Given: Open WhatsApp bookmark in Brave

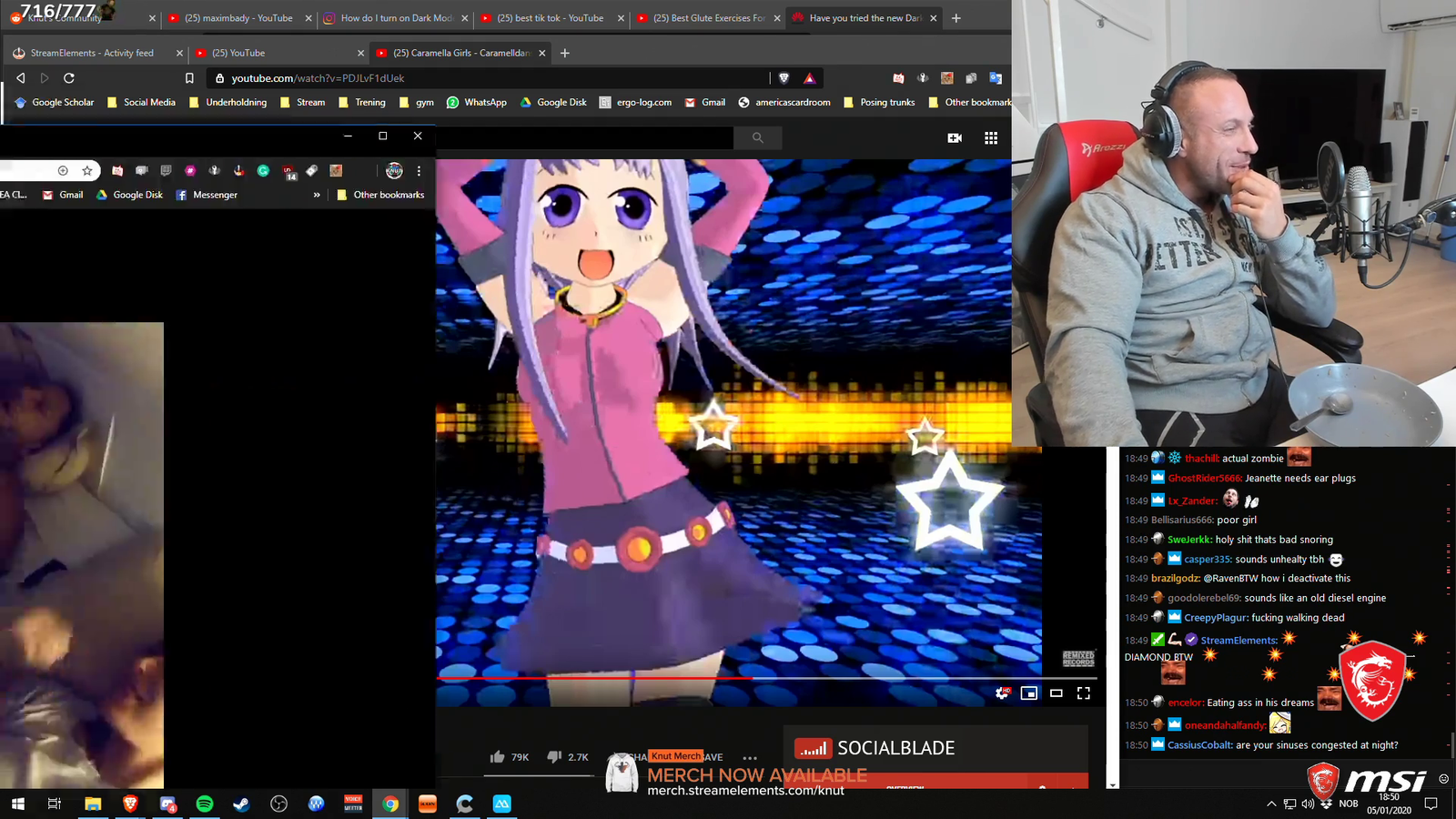Looking at the screenshot, I should tap(477, 103).
